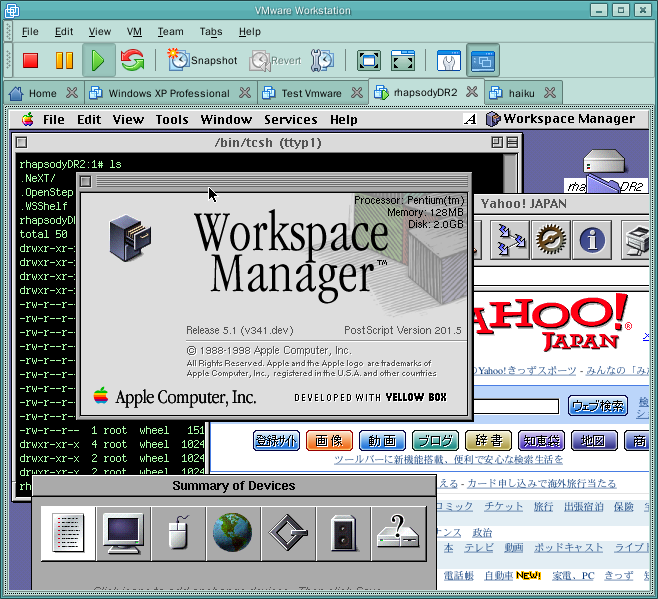Open the Tabs menu in VMware
Image resolution: width=658 pixels, height=599 pixels.
click(210, 32)
